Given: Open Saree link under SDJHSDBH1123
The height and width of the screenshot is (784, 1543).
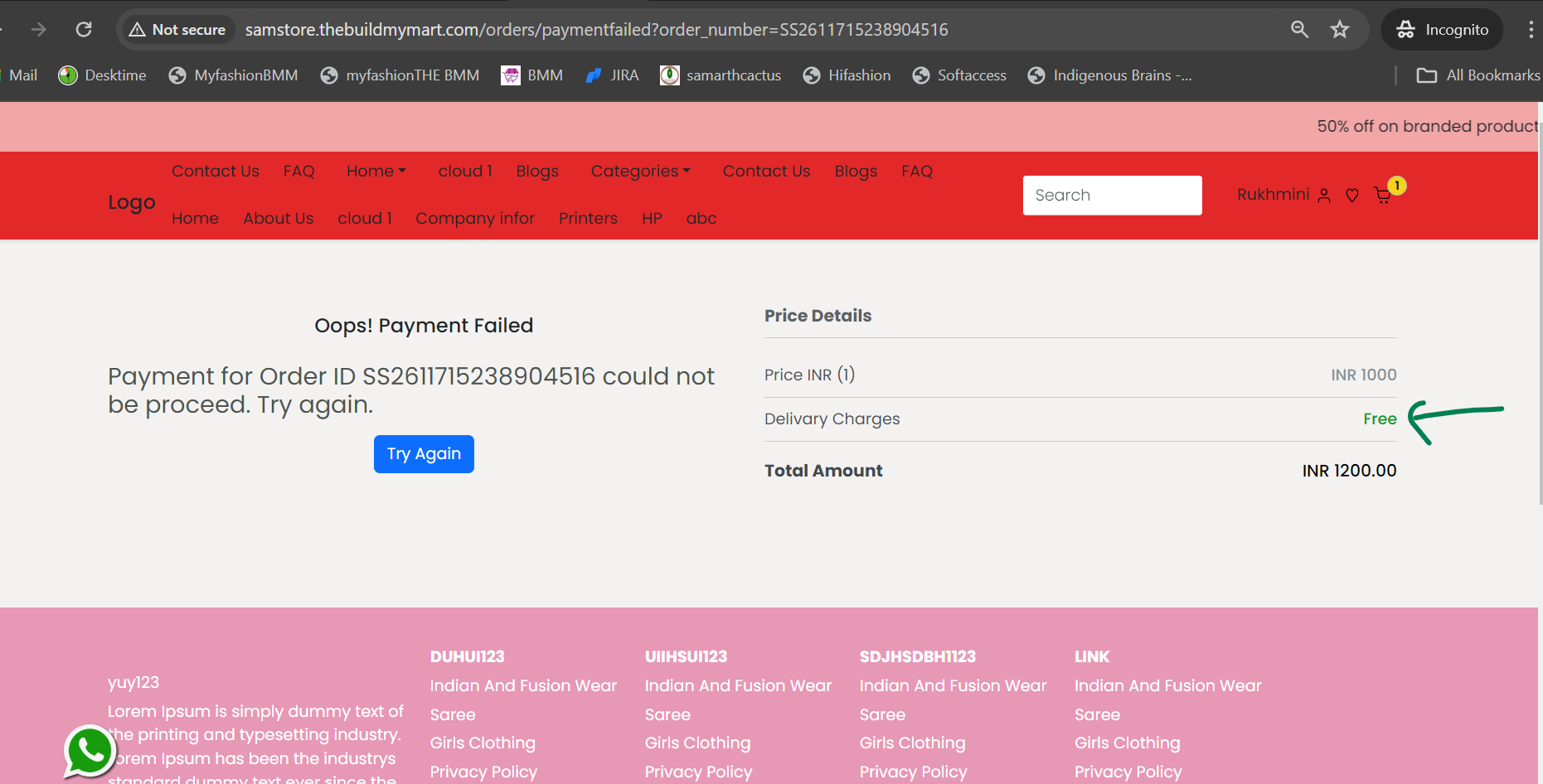Looking at the screenshot, I should tap(883, 714).
